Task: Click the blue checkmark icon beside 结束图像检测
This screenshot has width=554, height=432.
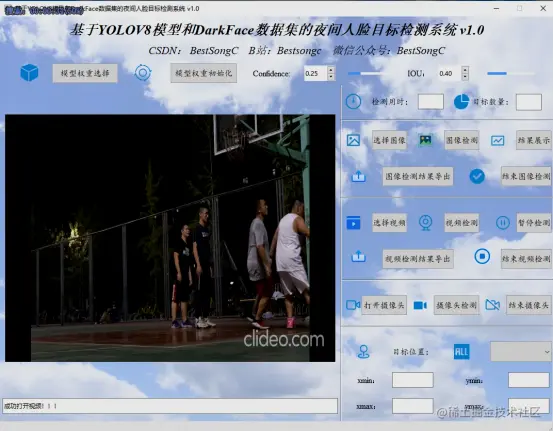Action: click(477, 176)
